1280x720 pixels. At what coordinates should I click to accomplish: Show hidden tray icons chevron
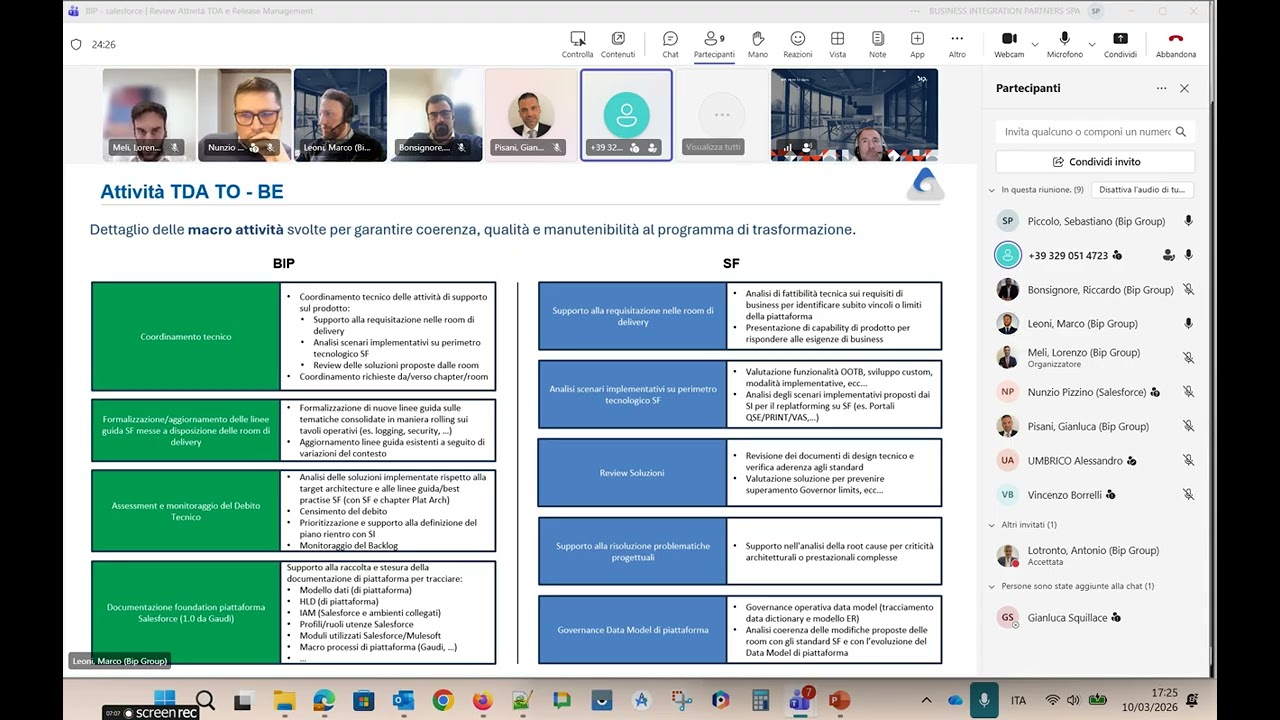926,700
